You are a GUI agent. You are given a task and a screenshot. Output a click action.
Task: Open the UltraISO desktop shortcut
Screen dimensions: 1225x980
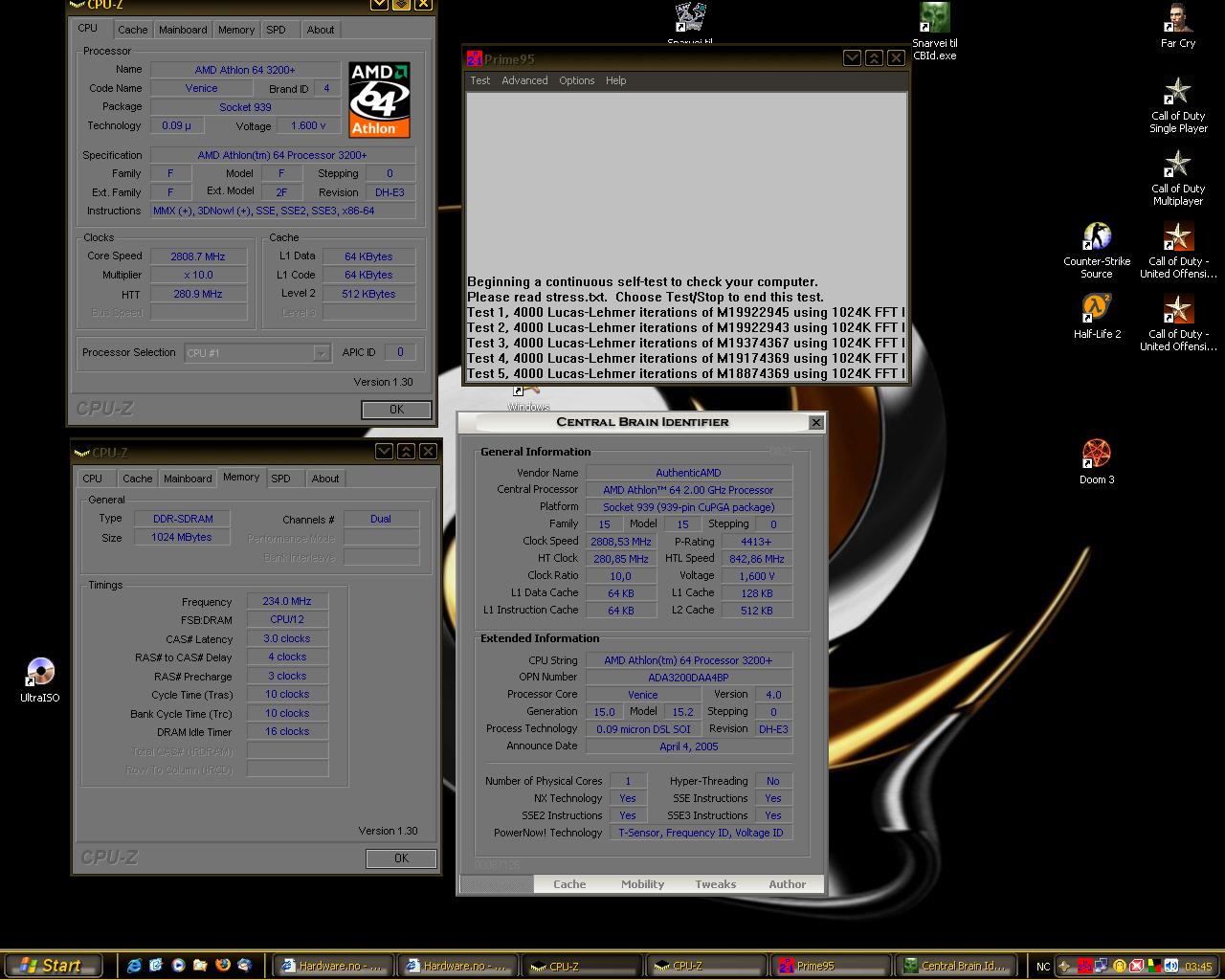[39, 680]
